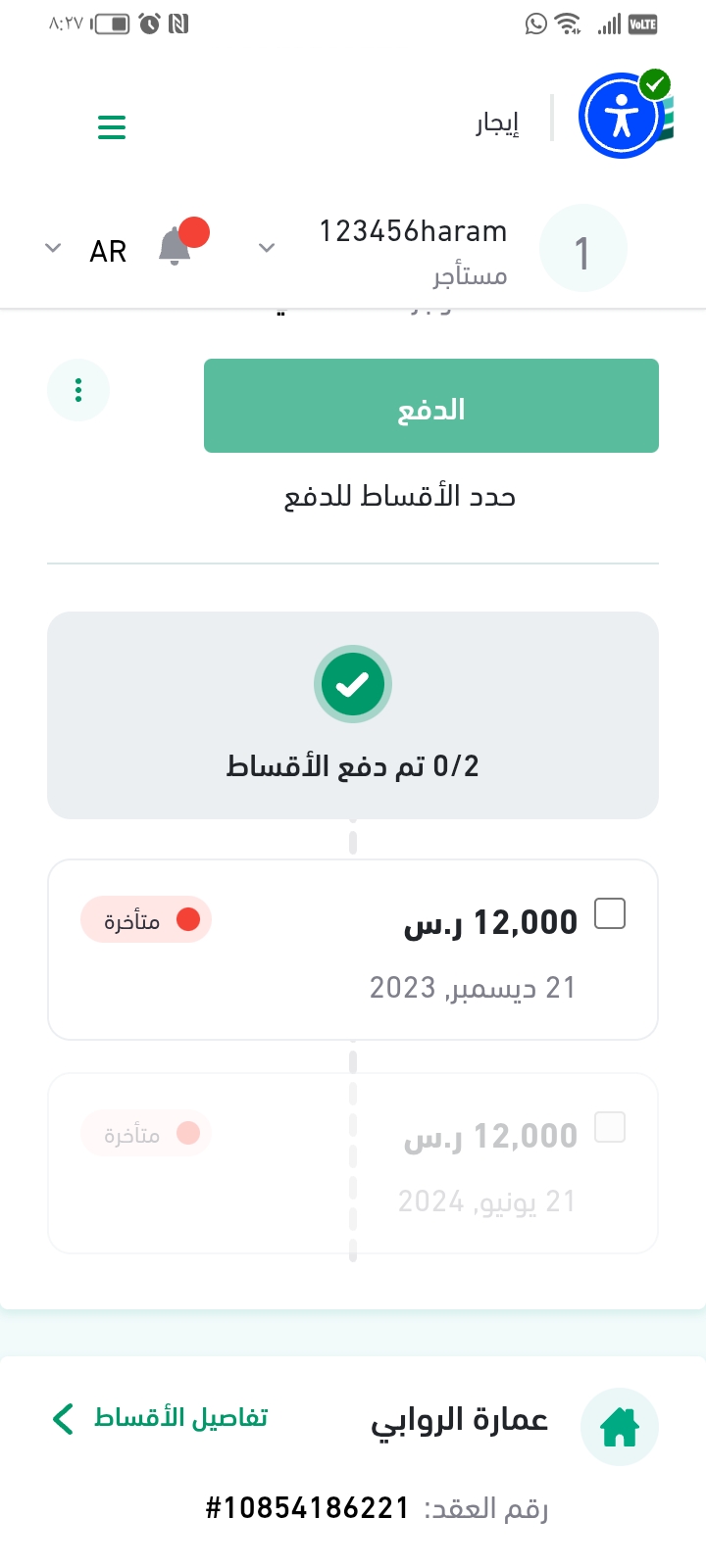
Task: Expand the 123456haram account dropdown
Action: coord(267,248)
